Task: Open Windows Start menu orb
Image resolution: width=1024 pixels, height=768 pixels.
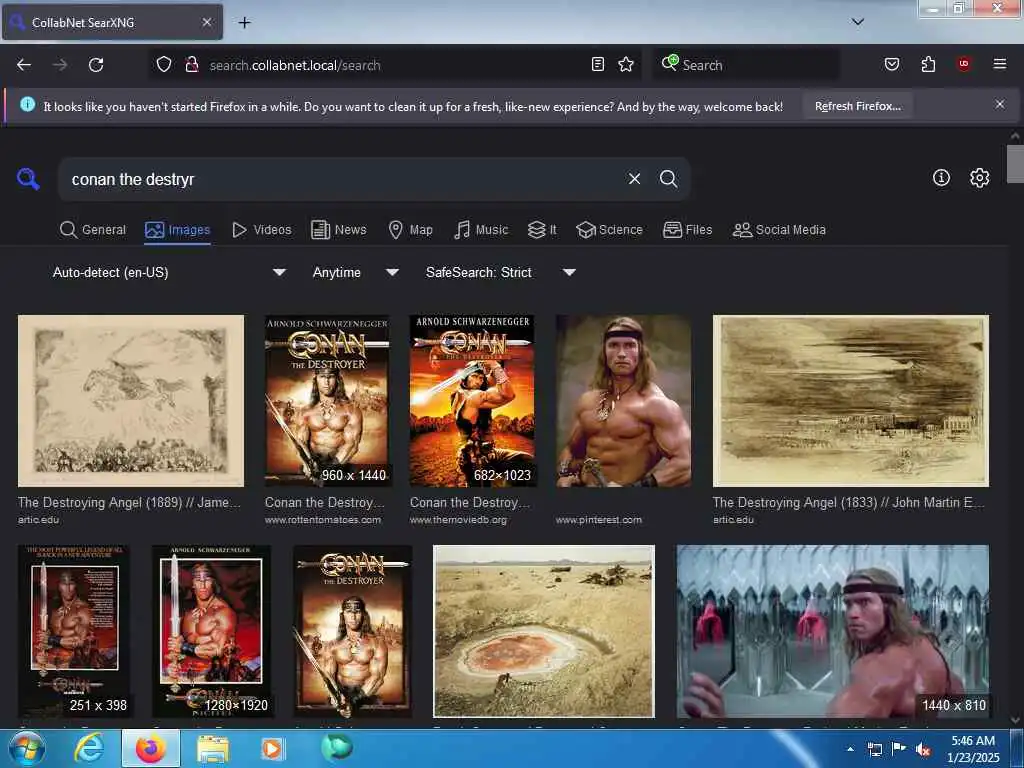Action: pos(27,748)
